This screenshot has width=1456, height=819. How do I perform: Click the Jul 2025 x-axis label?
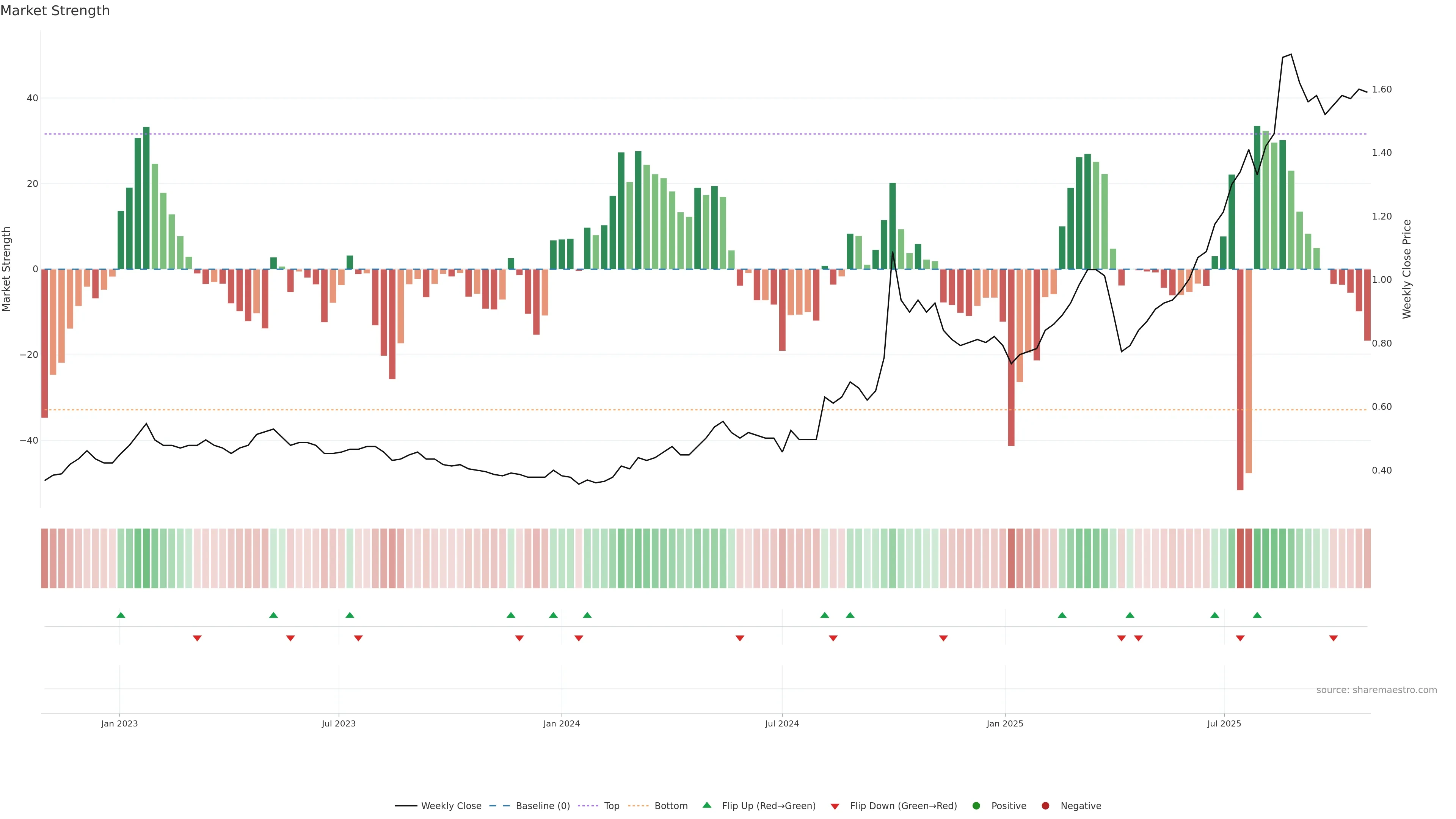(x=1224, y=723)
